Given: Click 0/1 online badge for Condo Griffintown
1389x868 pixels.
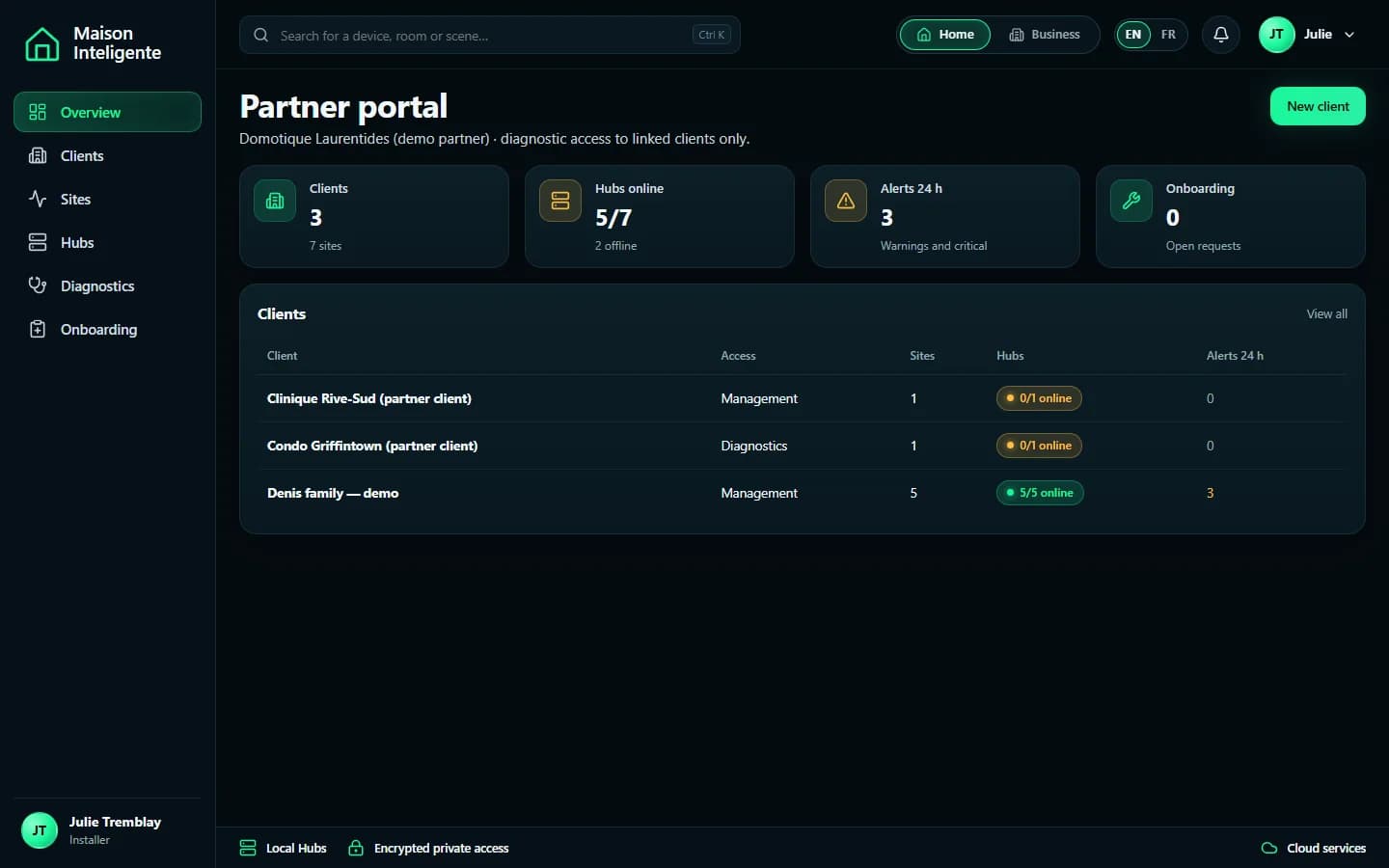Looking at the screenshot, I should coord(1039,446).
